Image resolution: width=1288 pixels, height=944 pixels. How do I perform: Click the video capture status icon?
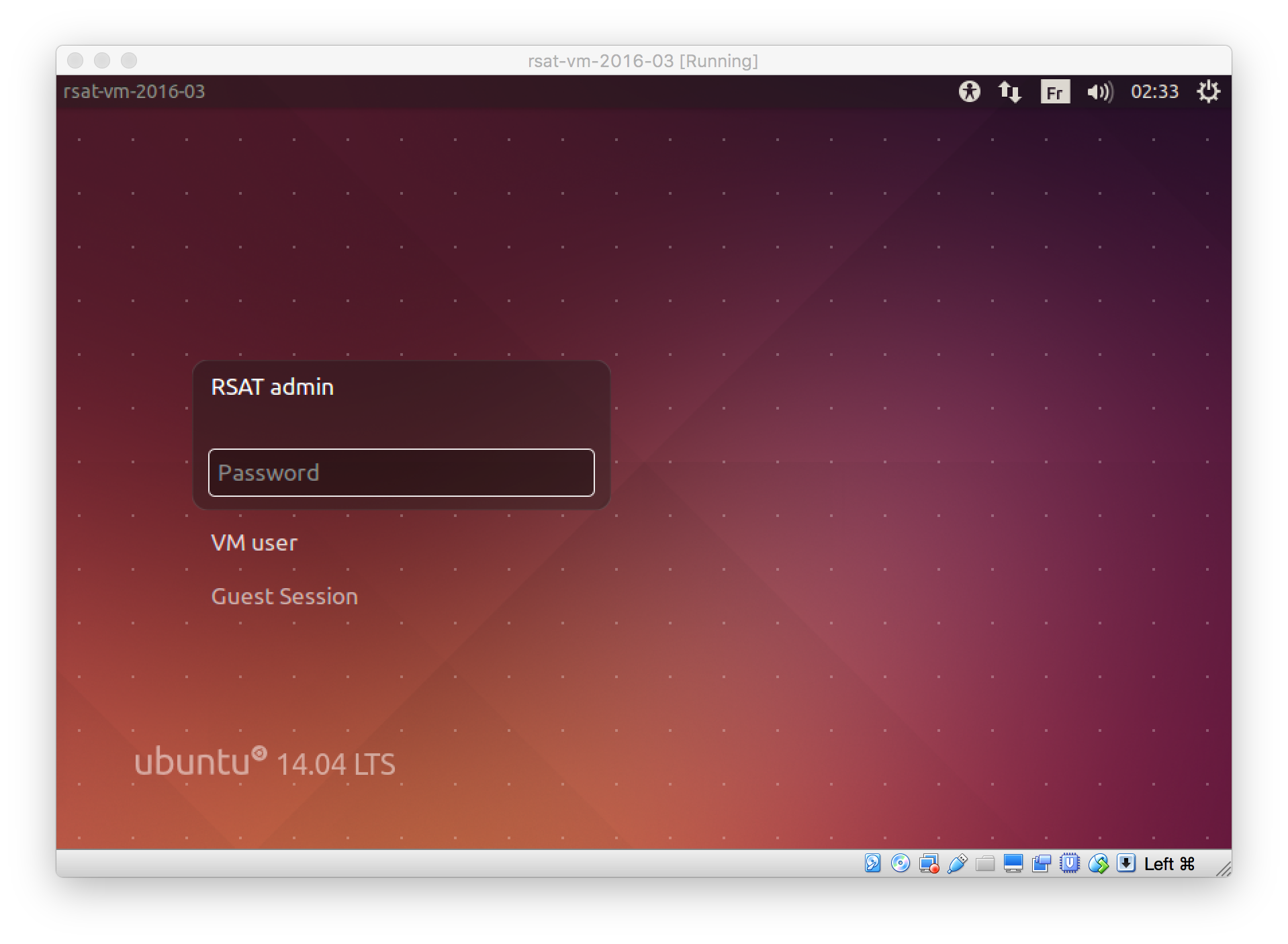1042,863
